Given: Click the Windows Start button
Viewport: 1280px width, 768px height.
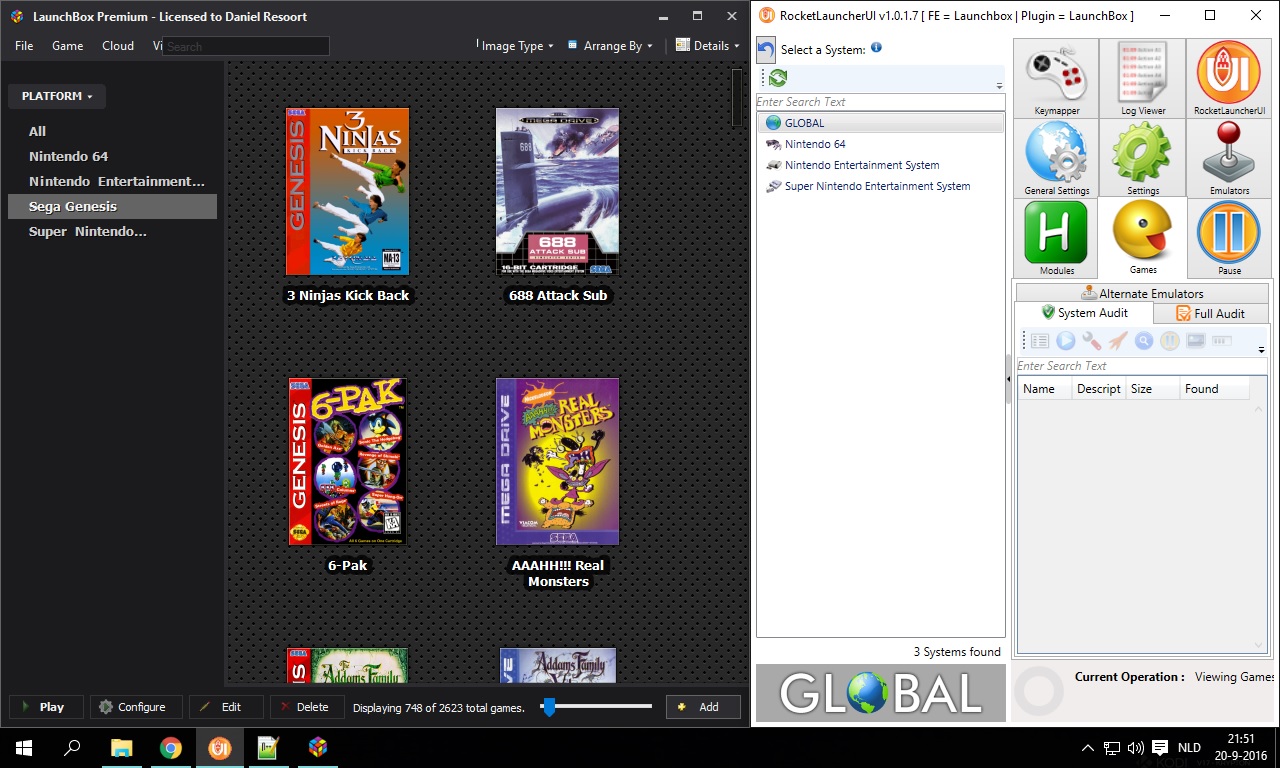Looking at the screenshot, I should pos(24,747).
